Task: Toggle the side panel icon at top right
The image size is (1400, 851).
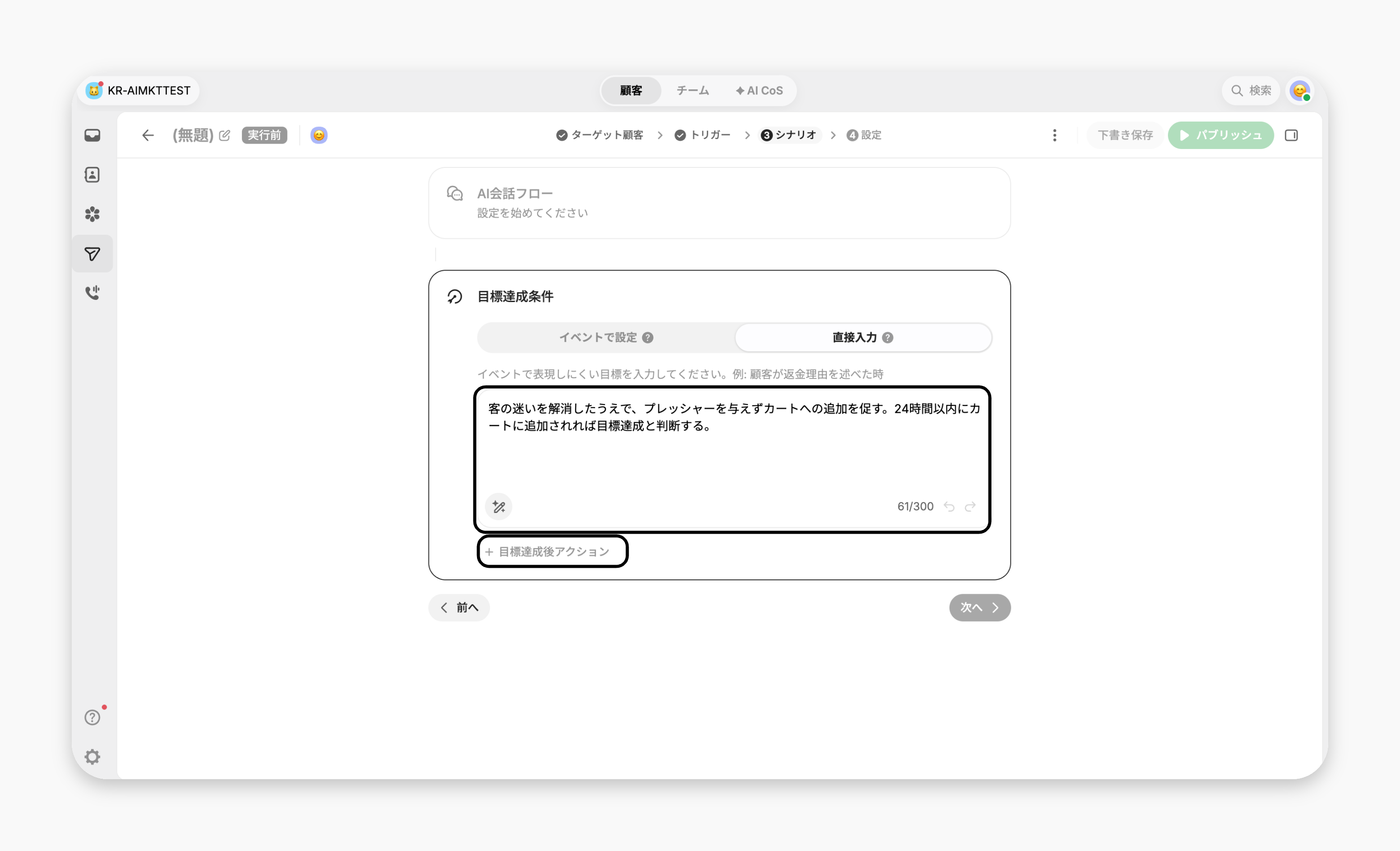Action: point(1291,135)
